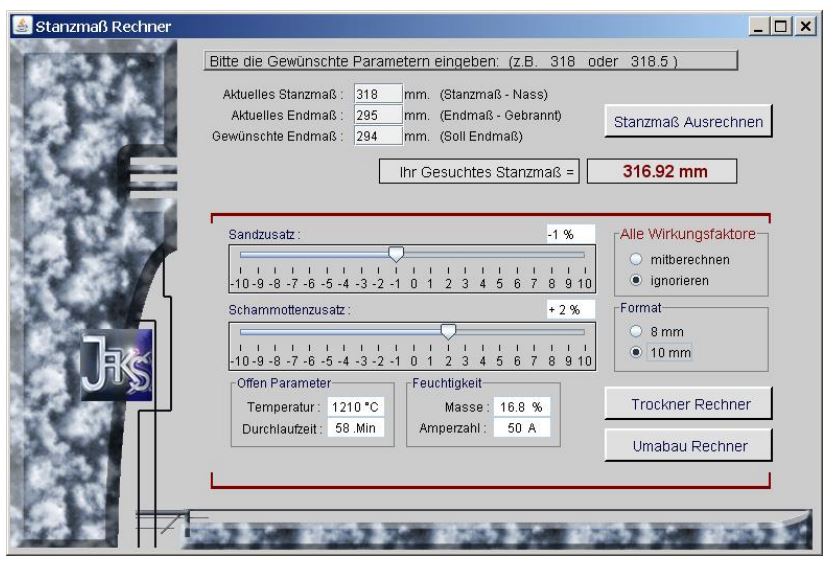This screenshot has height=569, width=838.
Task: Click the Schammottenzusatz slider thumb
Action: pos(449,331)
